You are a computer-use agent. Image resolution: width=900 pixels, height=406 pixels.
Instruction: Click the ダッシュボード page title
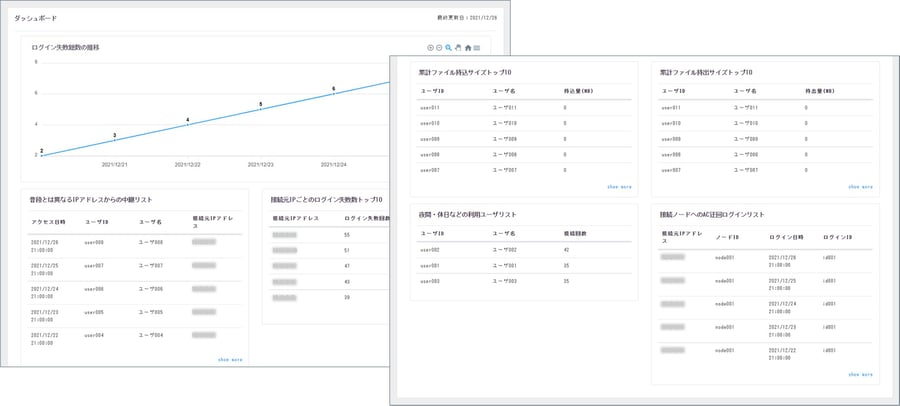pyautogui.click(x=36, y=18)
